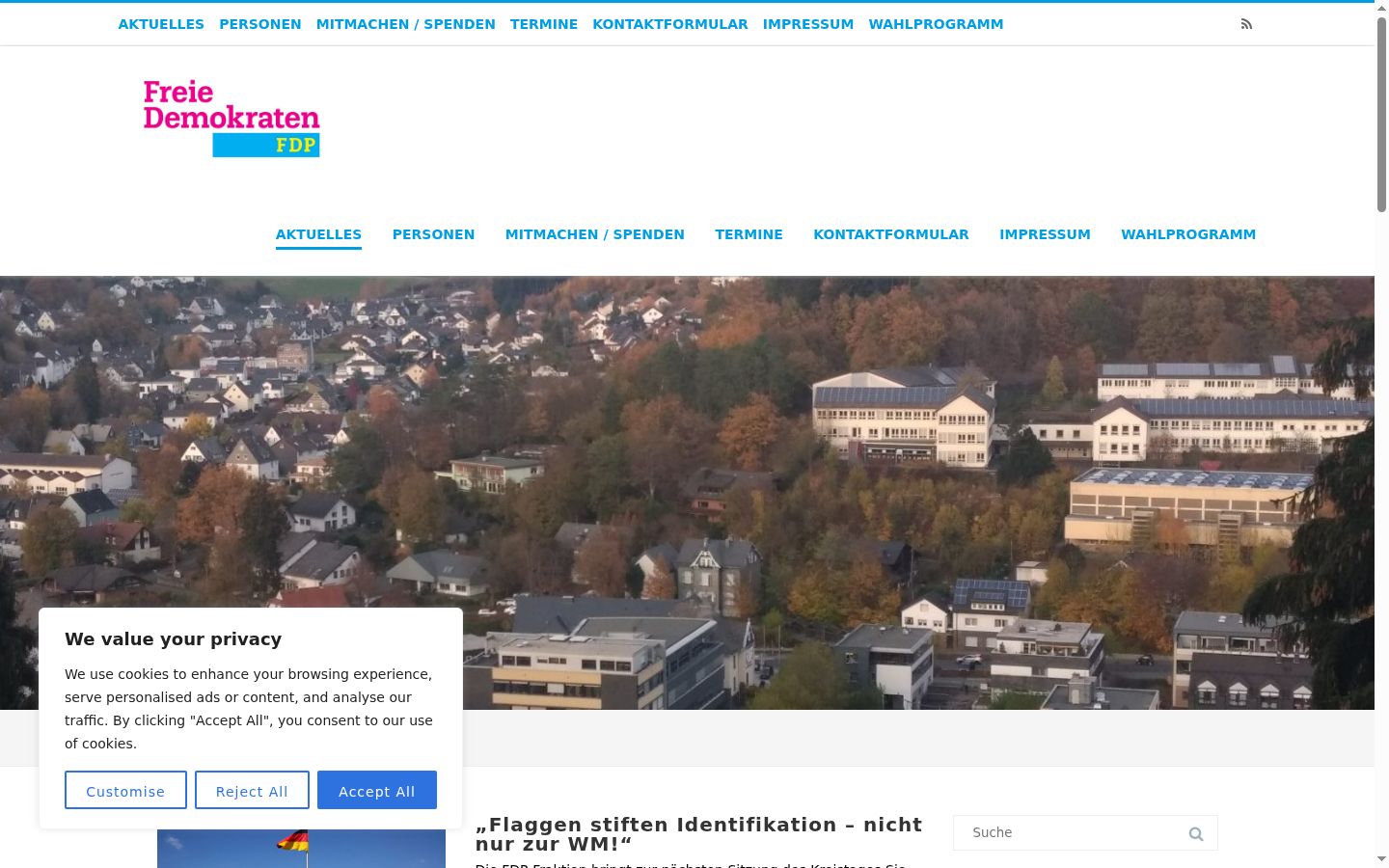Select AKTUELLES in the main navigation

point(318,234)
